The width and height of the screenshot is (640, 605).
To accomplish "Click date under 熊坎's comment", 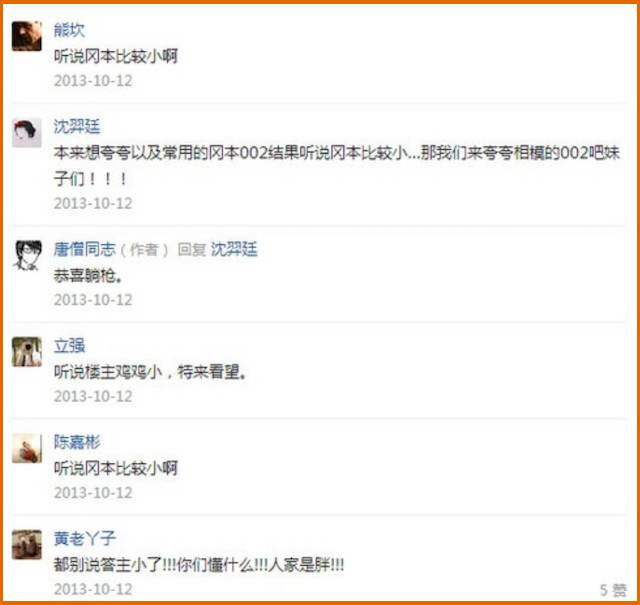I will [x=93, y=80].
